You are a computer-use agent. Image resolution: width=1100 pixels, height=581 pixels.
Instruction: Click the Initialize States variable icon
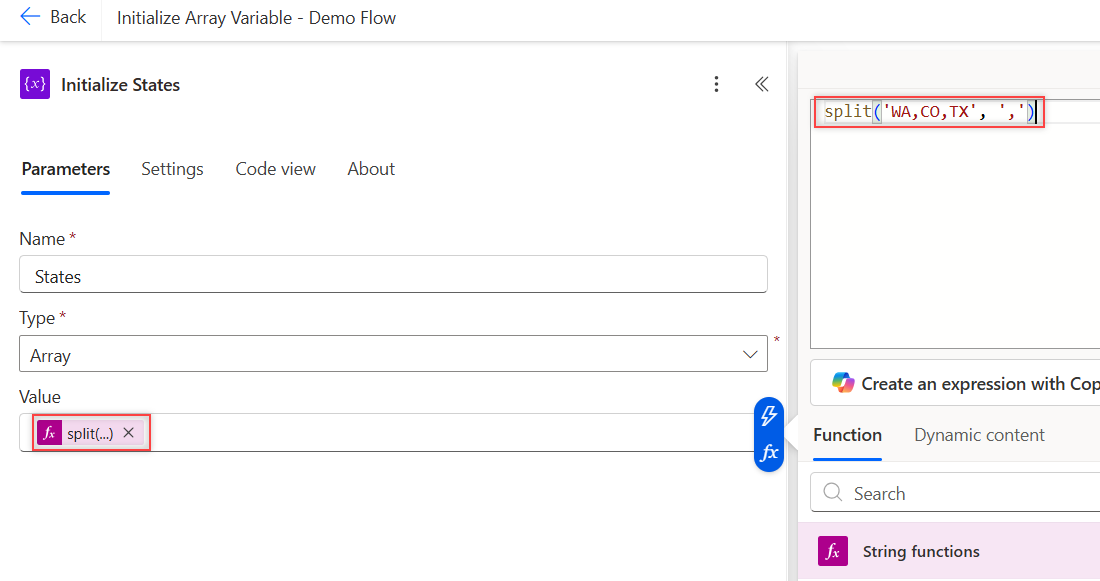coord(35,84)
